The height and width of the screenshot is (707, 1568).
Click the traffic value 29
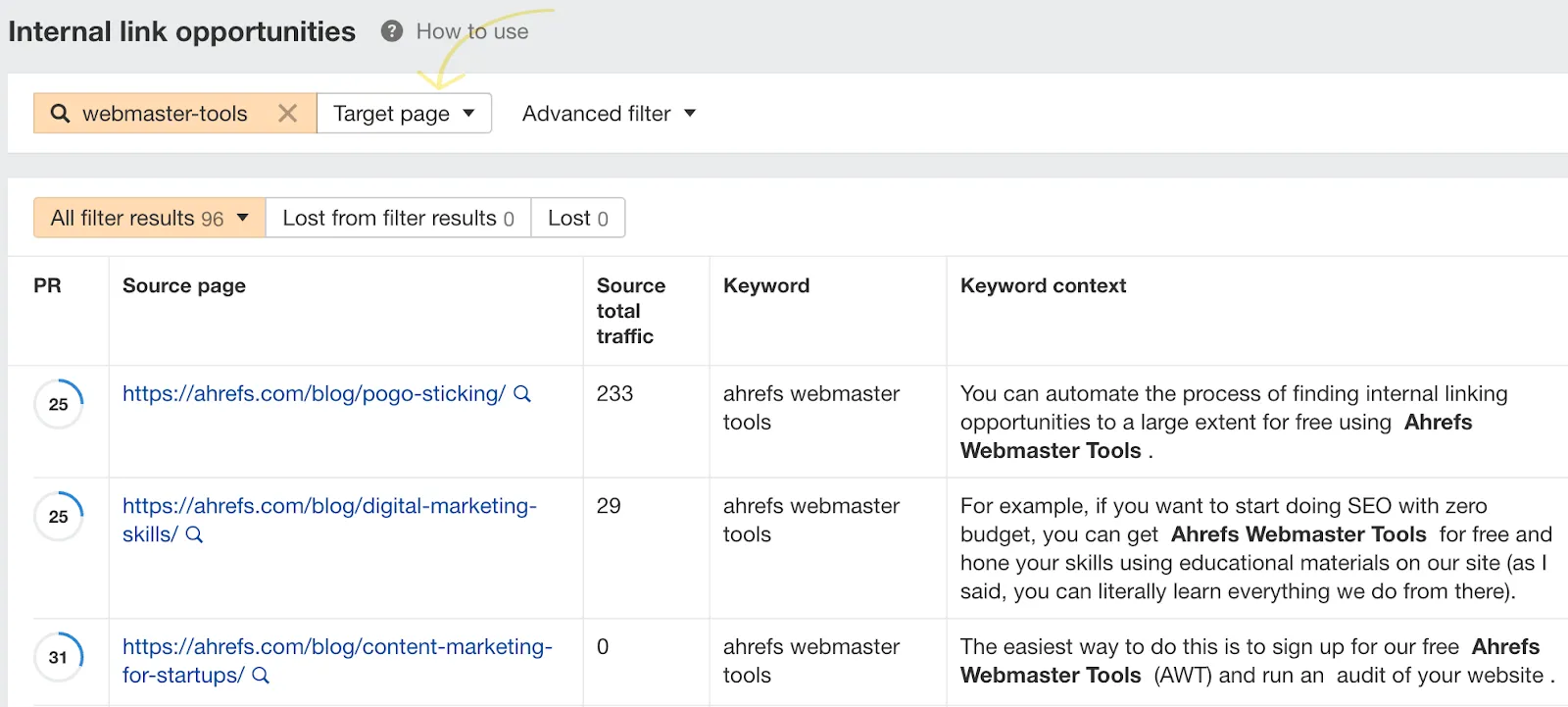(609, 506)
